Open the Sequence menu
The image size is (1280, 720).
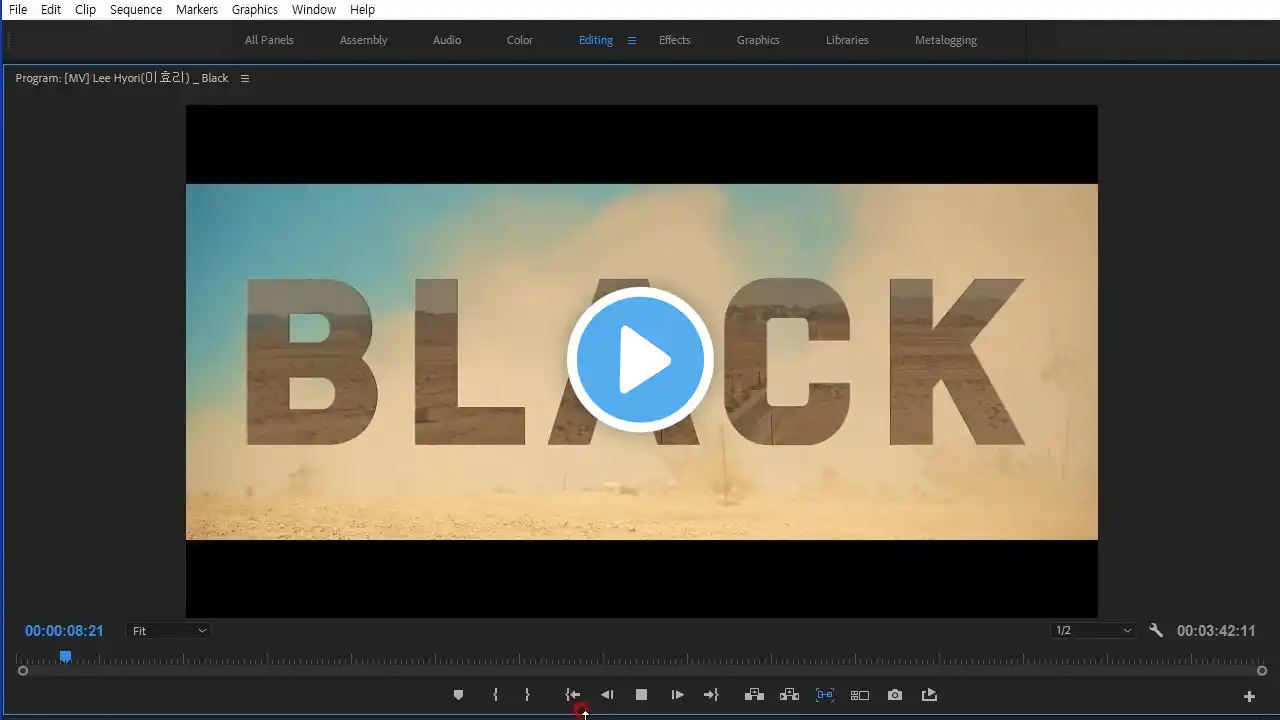pos(136,9)
